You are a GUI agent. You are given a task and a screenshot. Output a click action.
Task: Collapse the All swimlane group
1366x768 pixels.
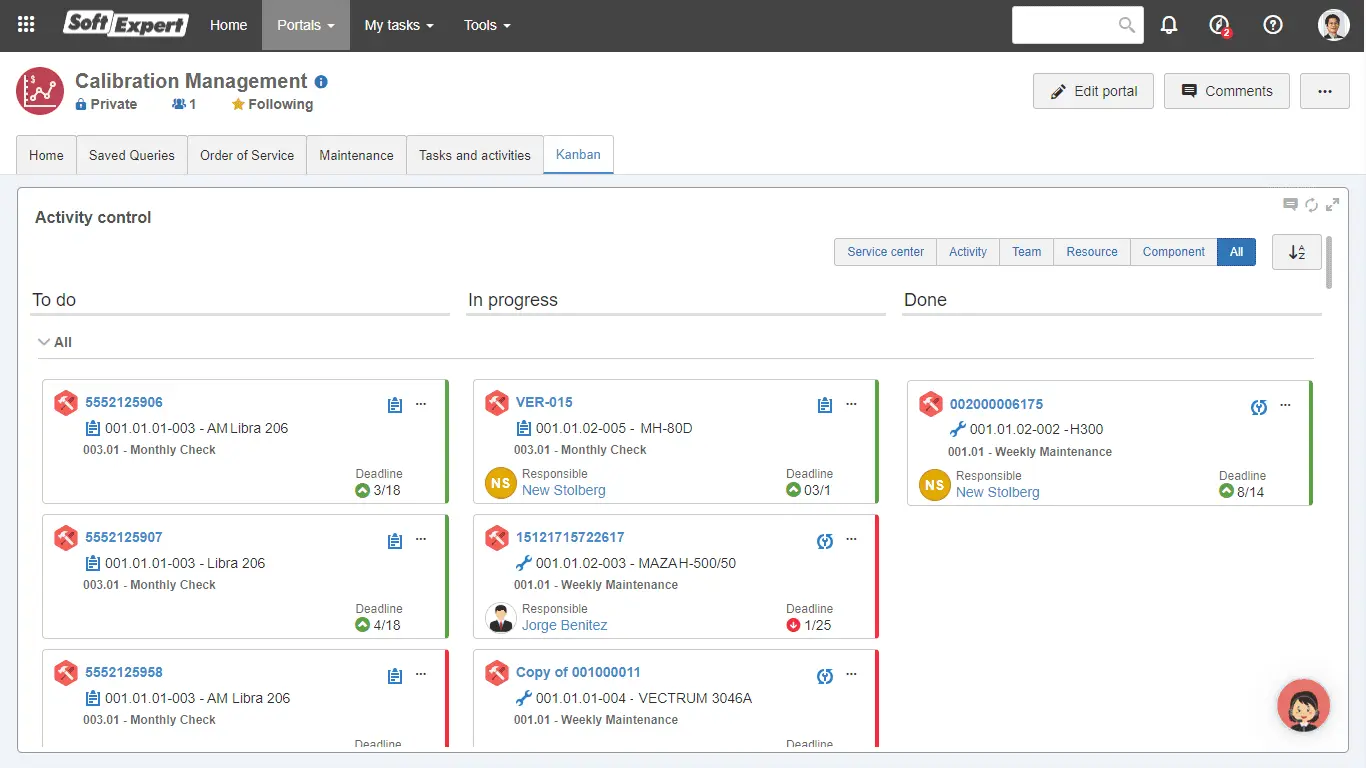tap(44, 342)
